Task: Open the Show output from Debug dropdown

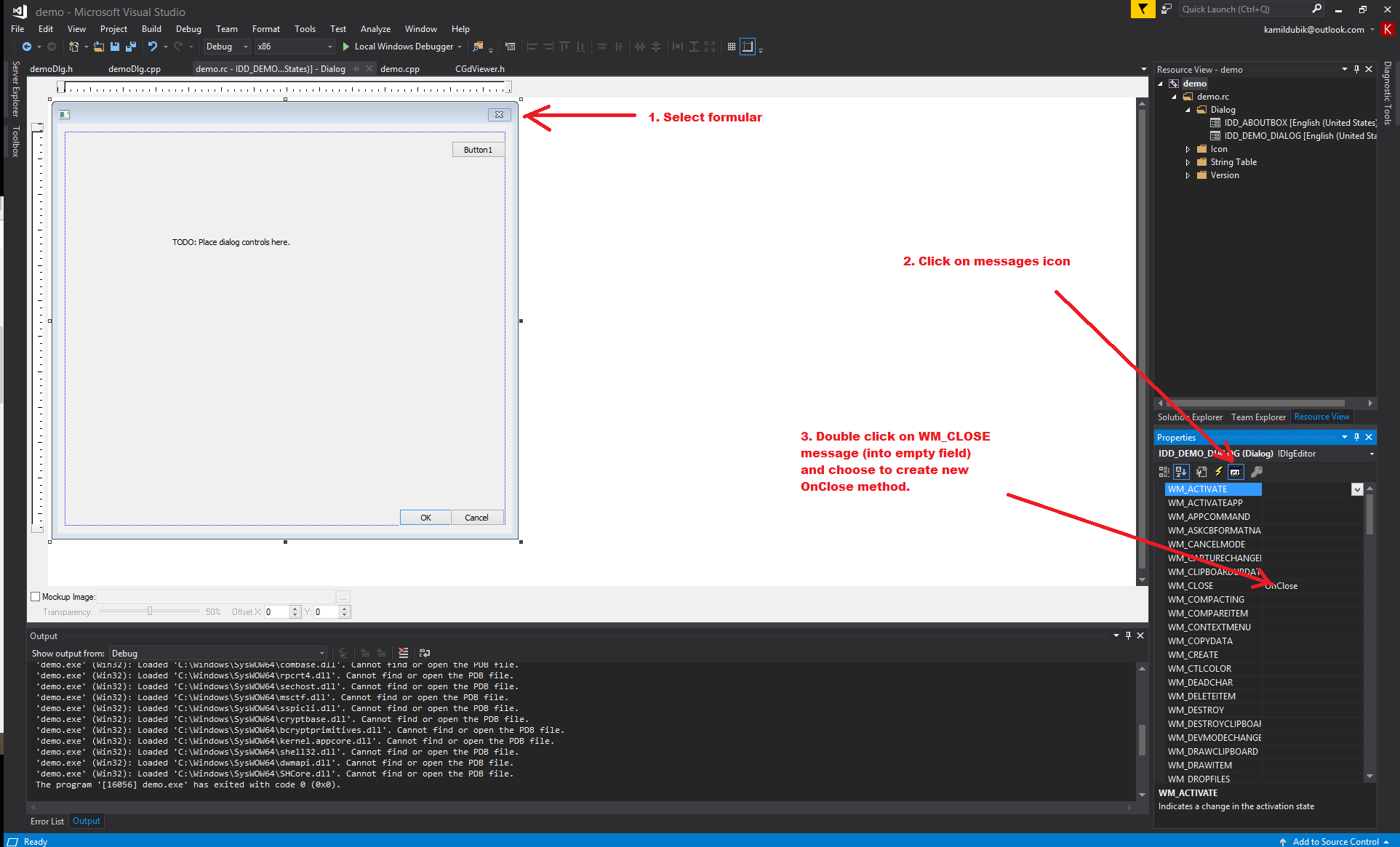Action: pos(218,654)
